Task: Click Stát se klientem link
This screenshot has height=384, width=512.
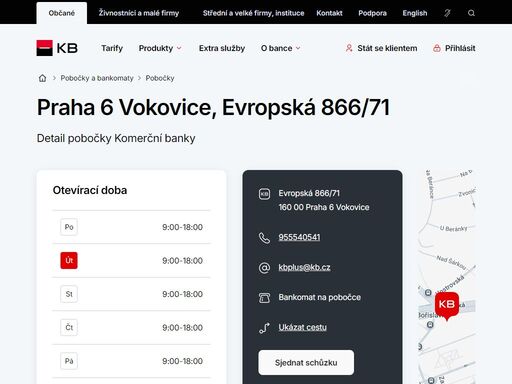Action: pyautogui.click(x=387, y=48)
